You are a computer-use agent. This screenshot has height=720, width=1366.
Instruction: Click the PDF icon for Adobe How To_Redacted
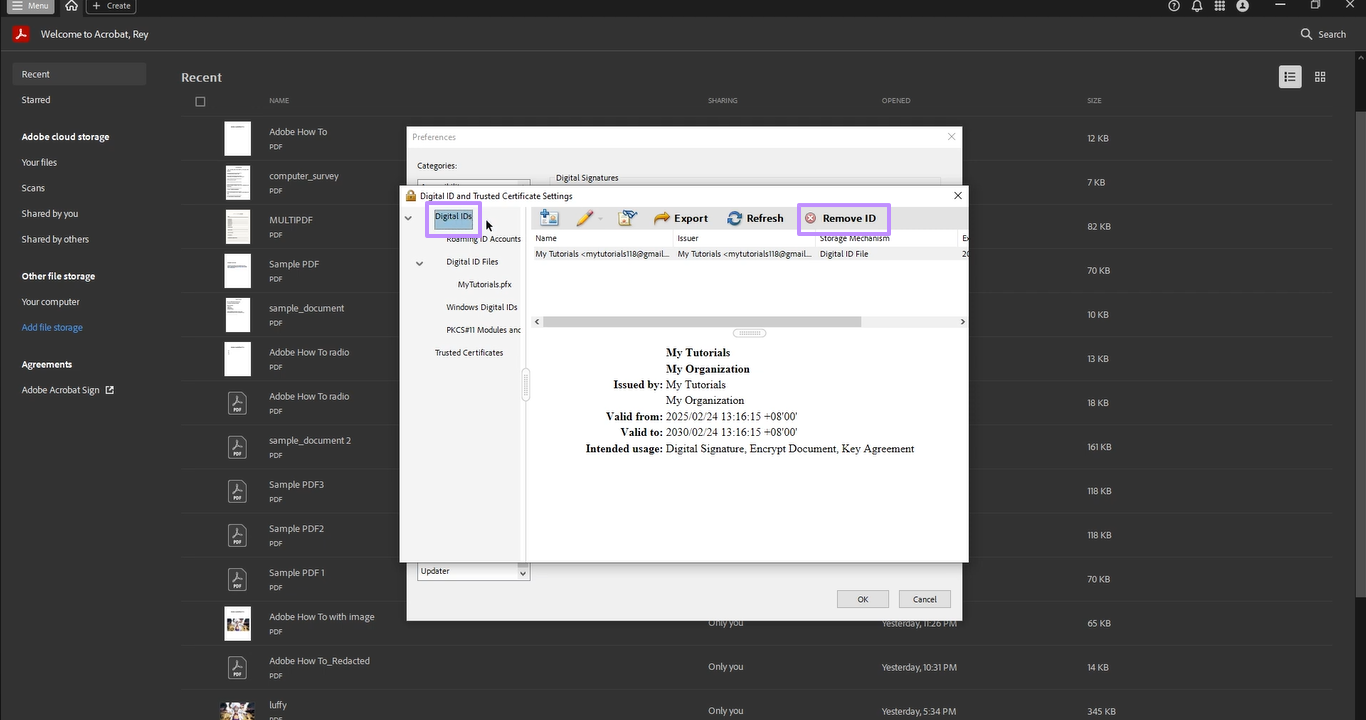(x=237, y=667)
